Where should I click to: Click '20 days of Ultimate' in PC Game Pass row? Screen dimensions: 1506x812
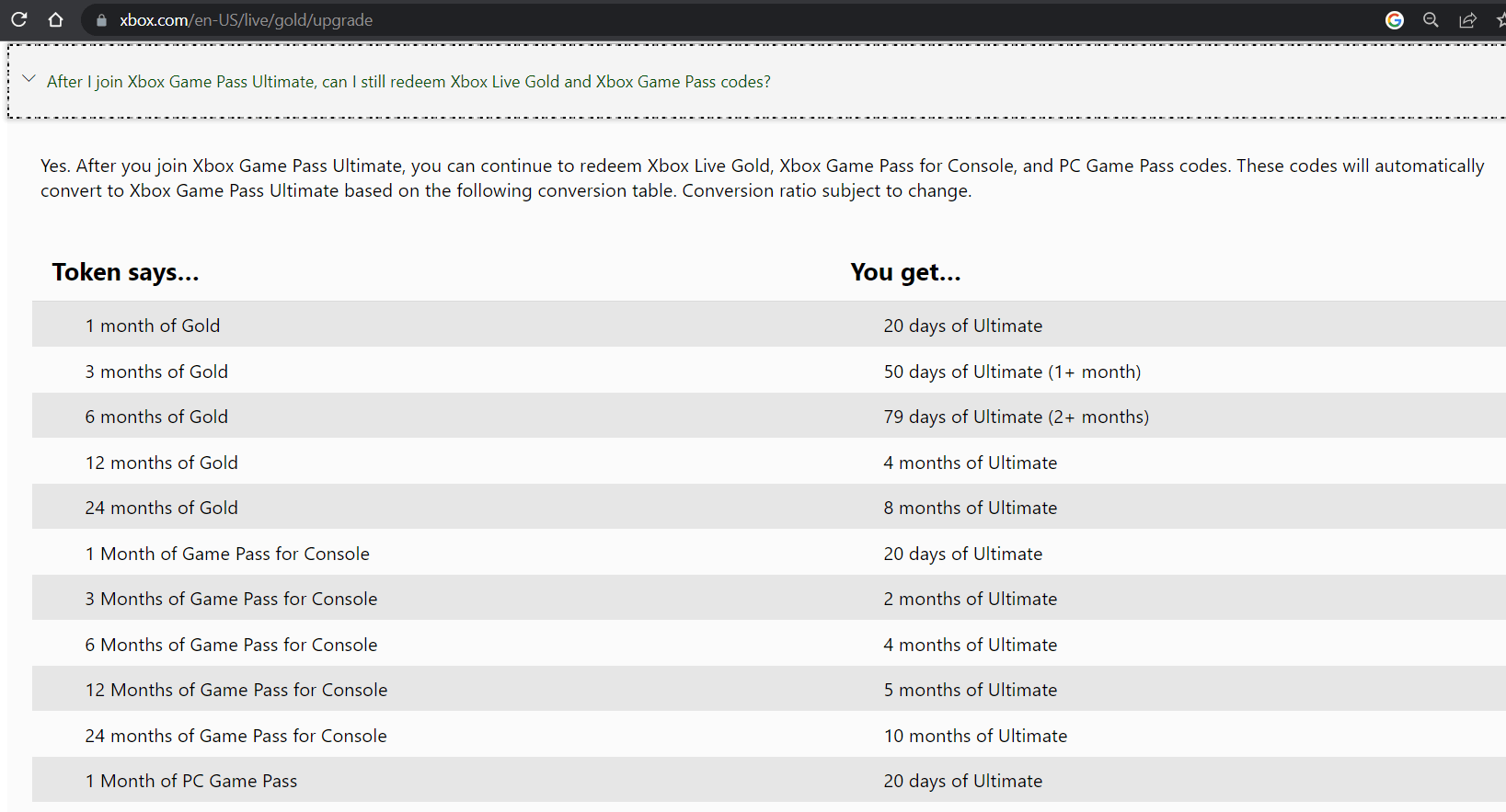963,781
